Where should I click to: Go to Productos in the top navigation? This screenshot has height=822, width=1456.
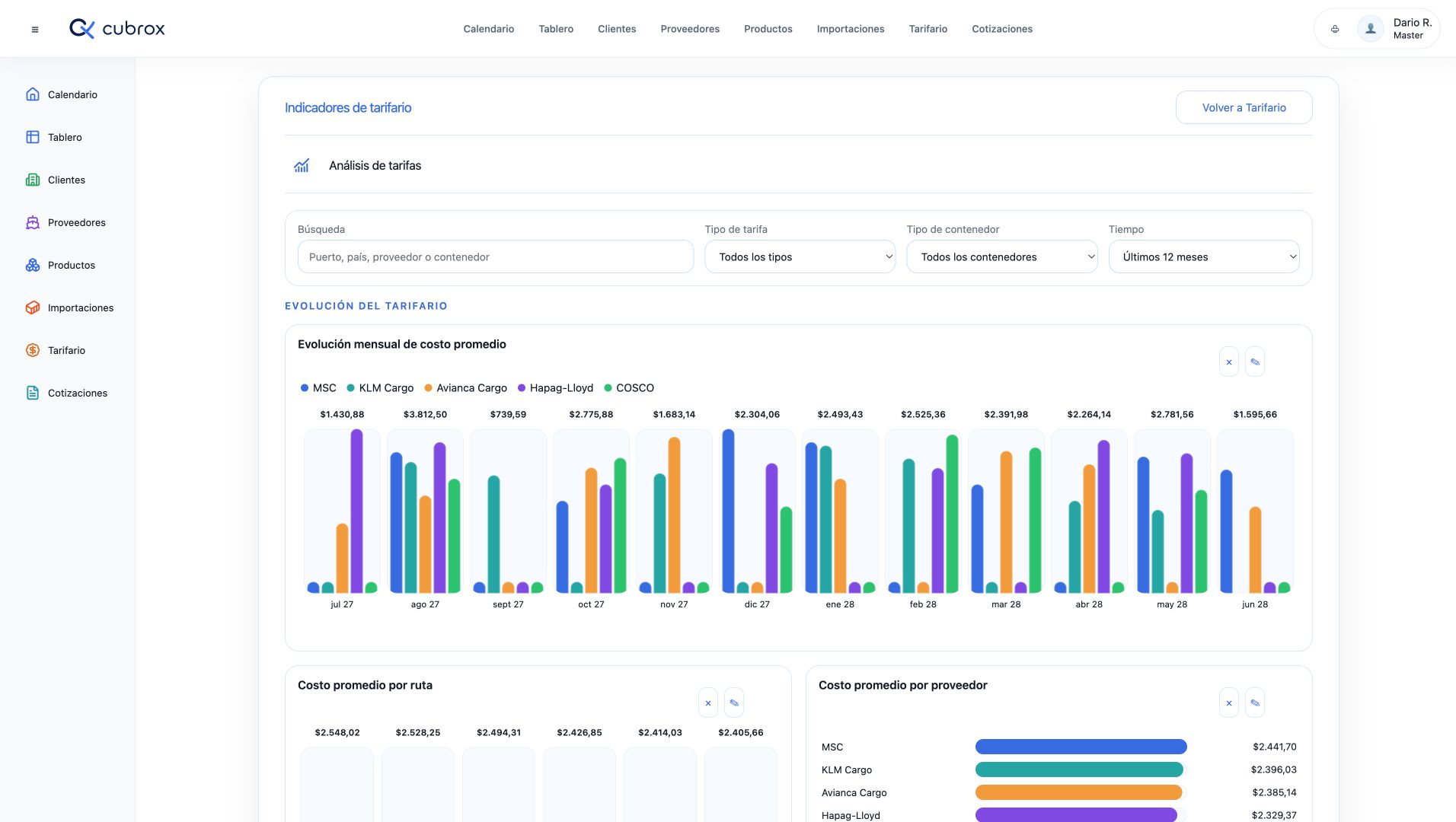pyautogui.click(x=768, y=29)
